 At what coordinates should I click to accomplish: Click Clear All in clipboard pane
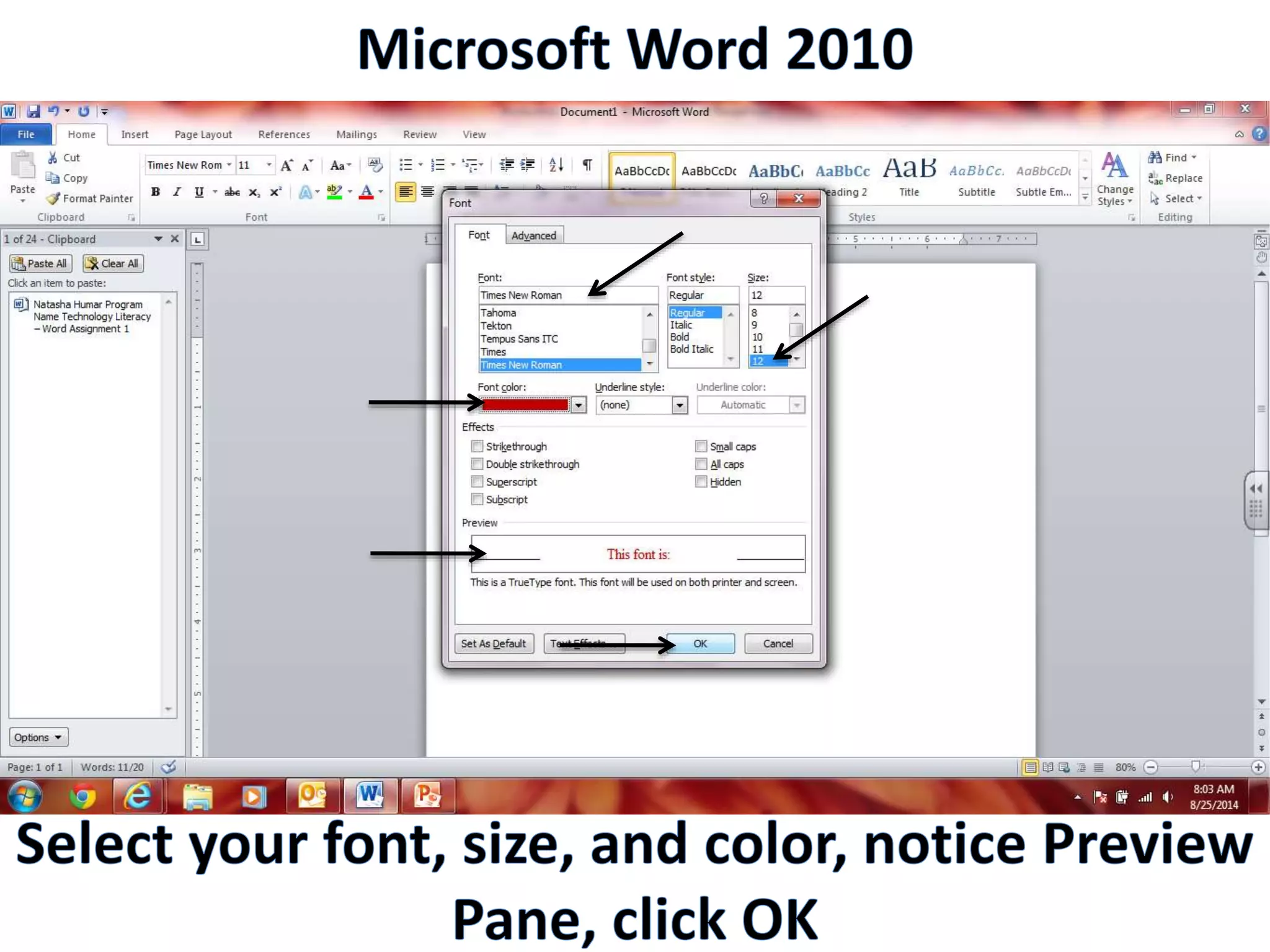click(x=113, y=263)
